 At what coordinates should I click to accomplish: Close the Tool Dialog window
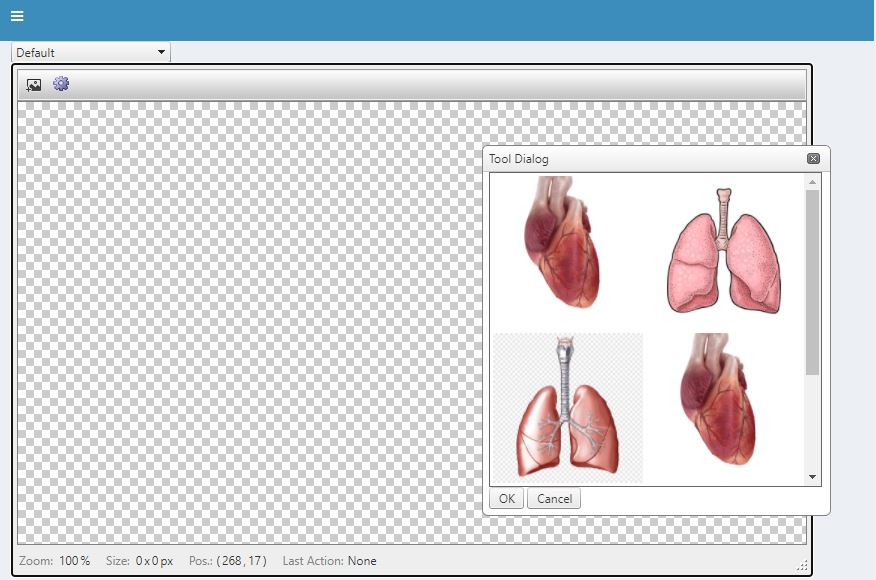coord(813,159)
